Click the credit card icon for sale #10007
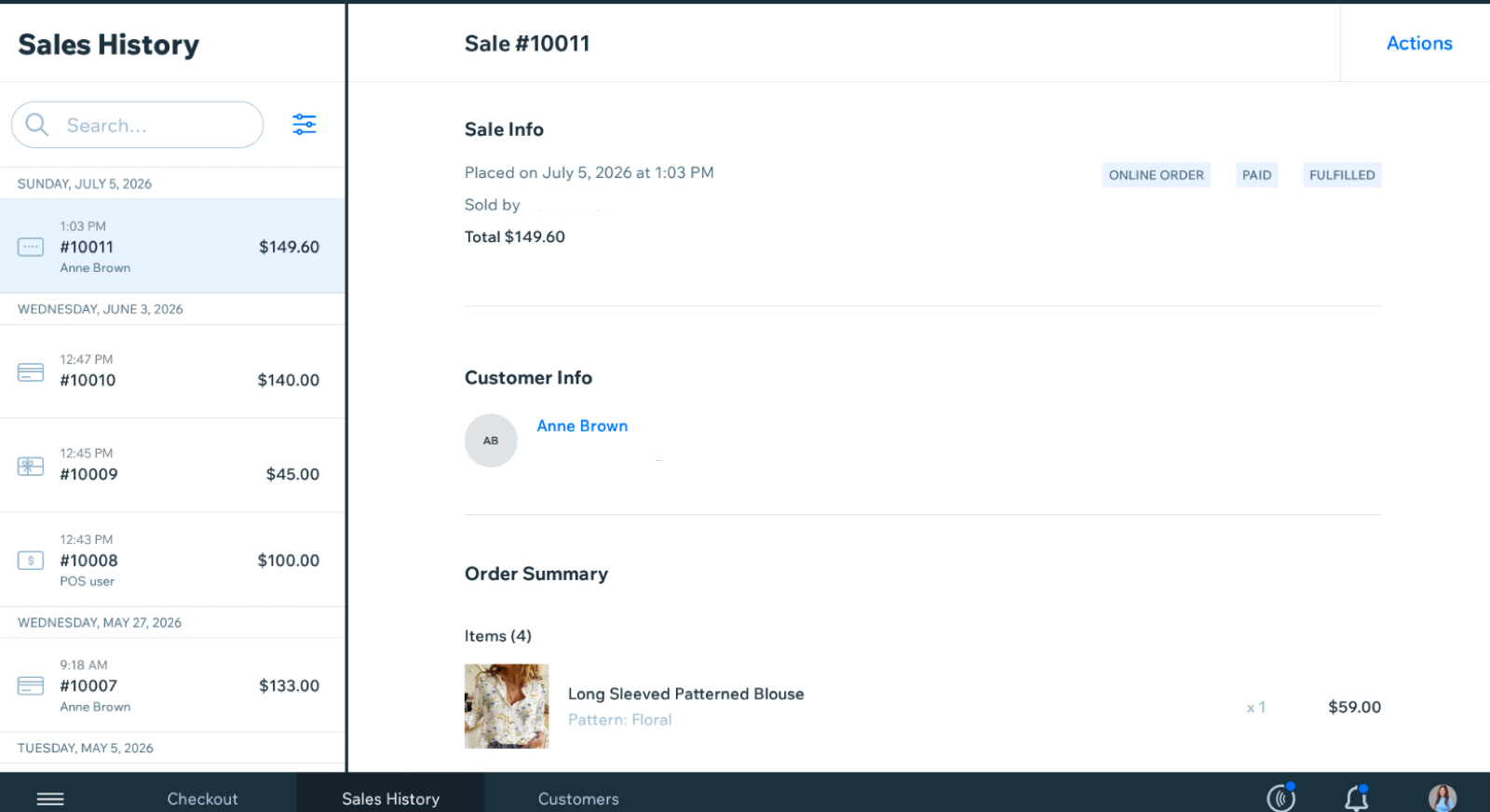The height and width of the screenshot is (812, 1490). pyautogui.click(x=31, y=686)
